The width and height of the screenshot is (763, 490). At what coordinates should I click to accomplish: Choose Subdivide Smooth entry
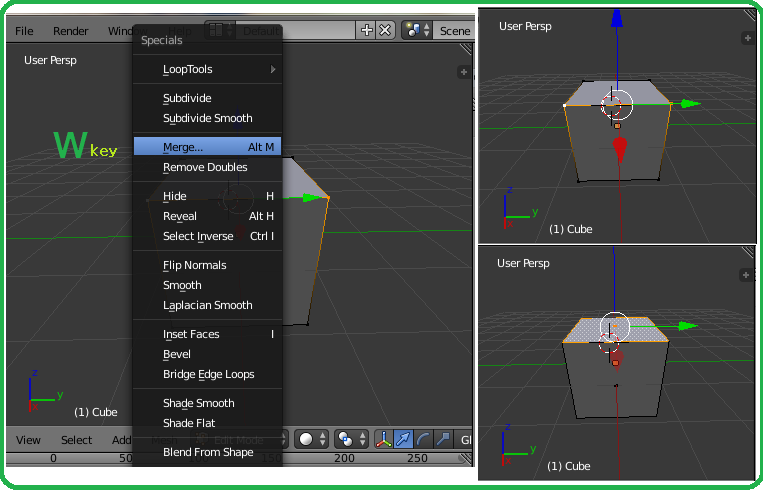pos(207,118)
